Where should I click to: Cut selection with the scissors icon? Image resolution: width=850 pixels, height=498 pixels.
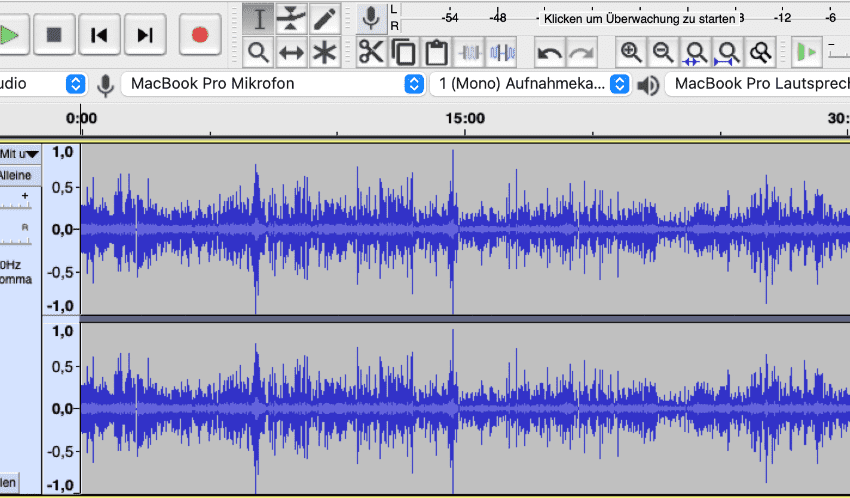(371, 53)
